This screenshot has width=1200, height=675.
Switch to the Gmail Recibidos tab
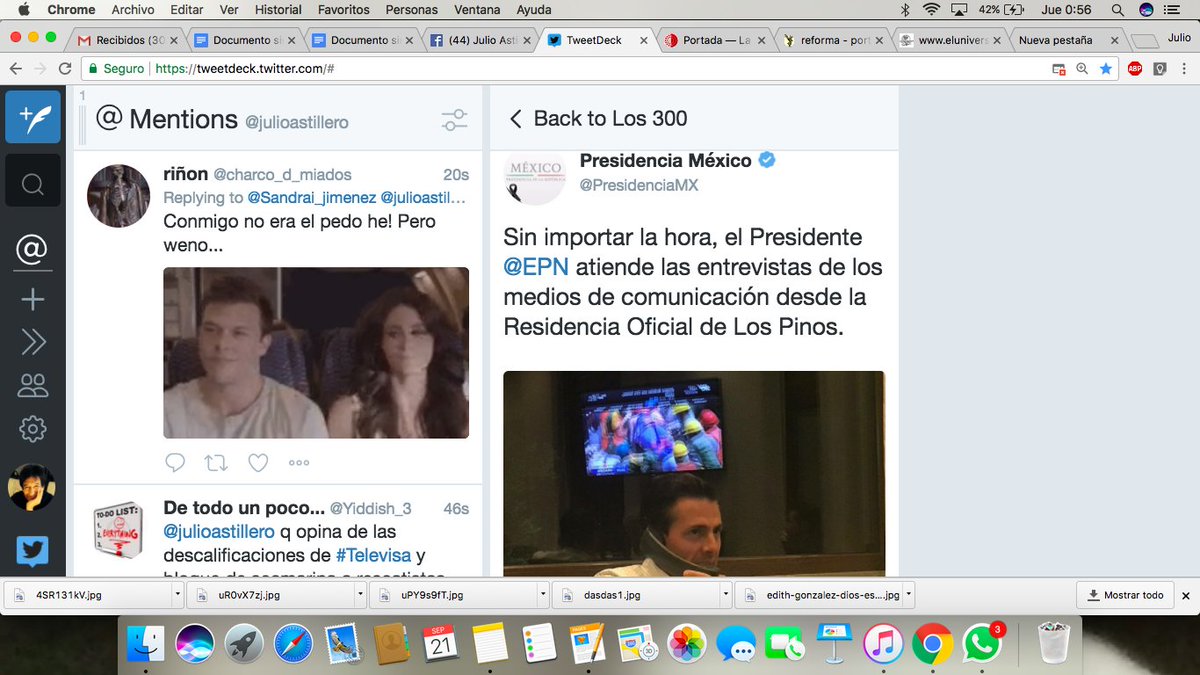pos(128,40)
